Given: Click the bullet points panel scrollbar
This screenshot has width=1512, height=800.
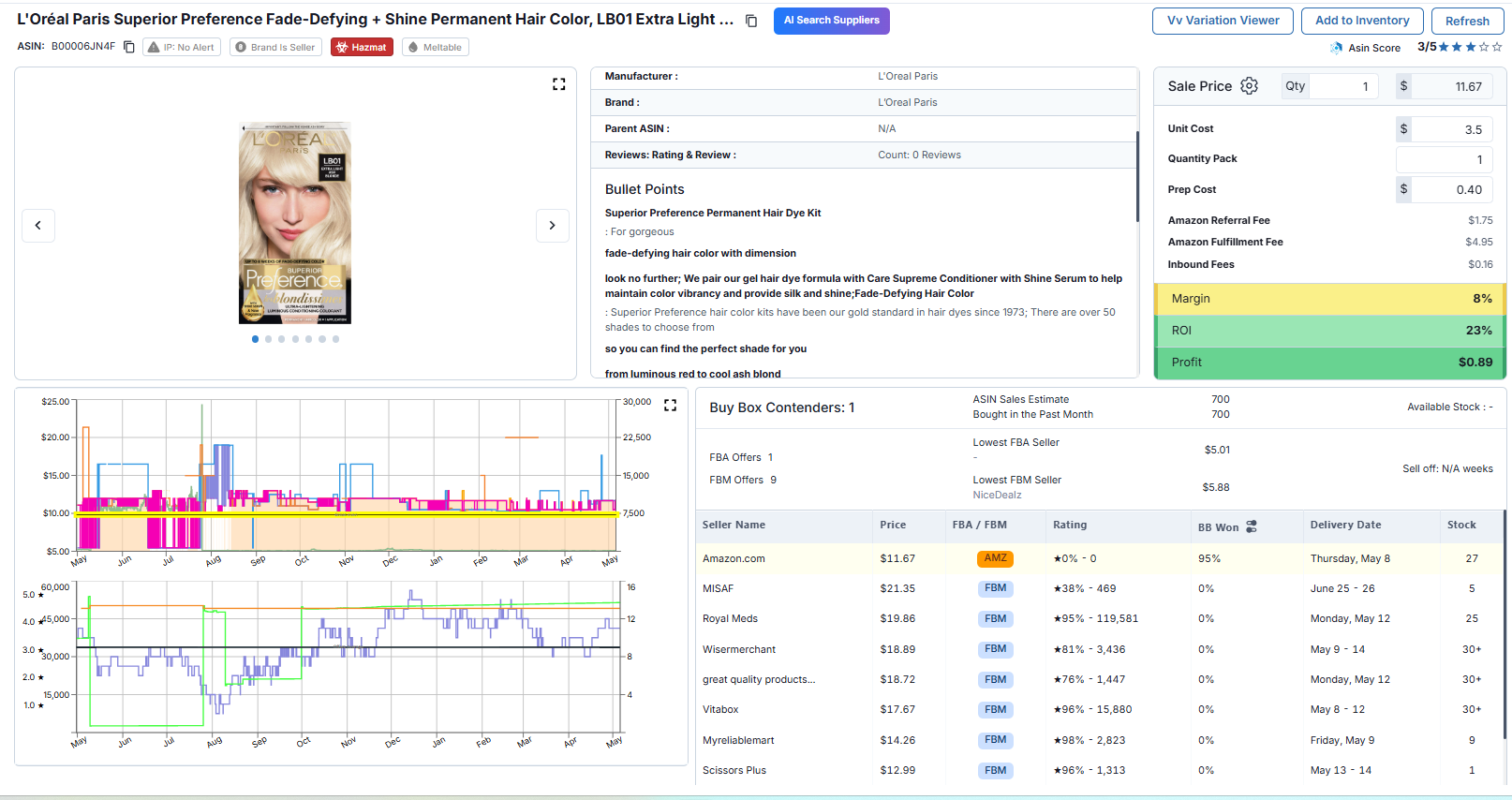Looking at the screenshot, I should tap(1137, 176).
